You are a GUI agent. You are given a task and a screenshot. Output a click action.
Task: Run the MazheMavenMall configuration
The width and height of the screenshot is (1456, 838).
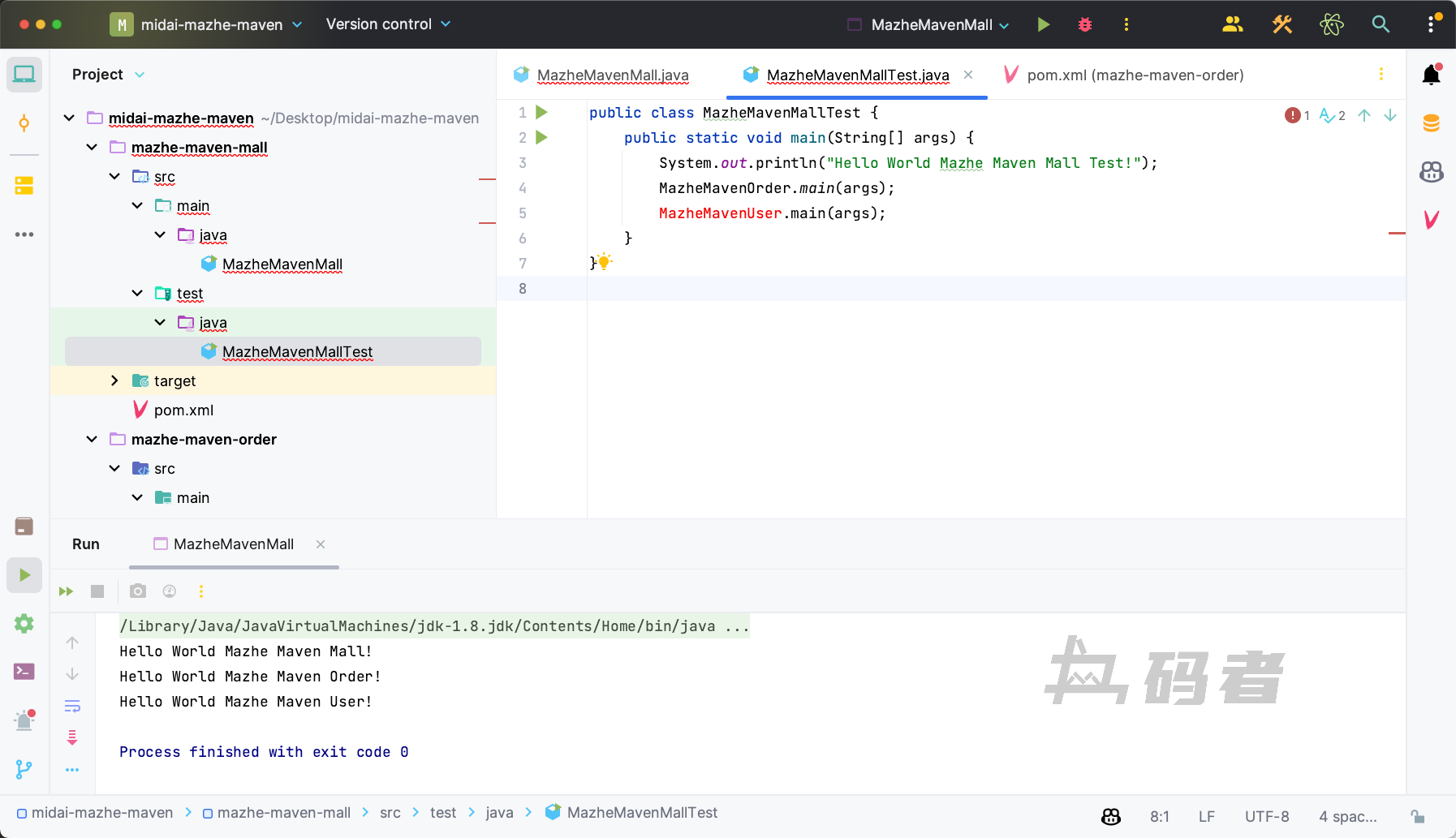(1043, 24)
